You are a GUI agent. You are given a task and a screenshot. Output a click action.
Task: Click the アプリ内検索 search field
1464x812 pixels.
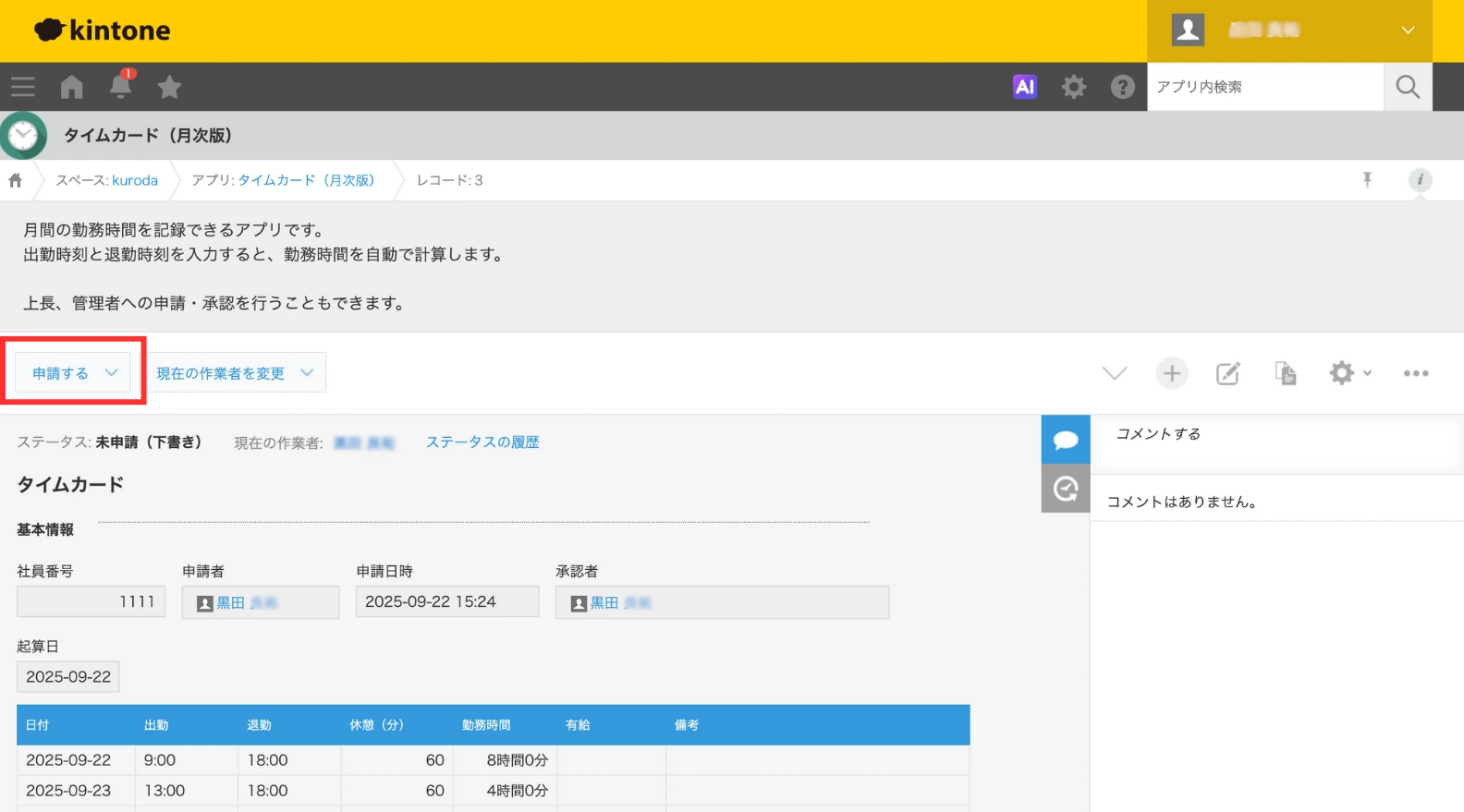(x=1264, y=87)
